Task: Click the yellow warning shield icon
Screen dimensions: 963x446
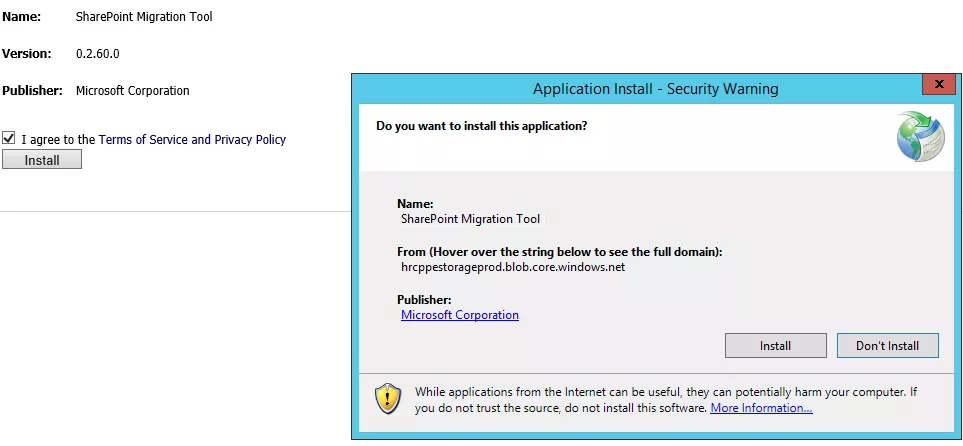Action: pos(388,399)
